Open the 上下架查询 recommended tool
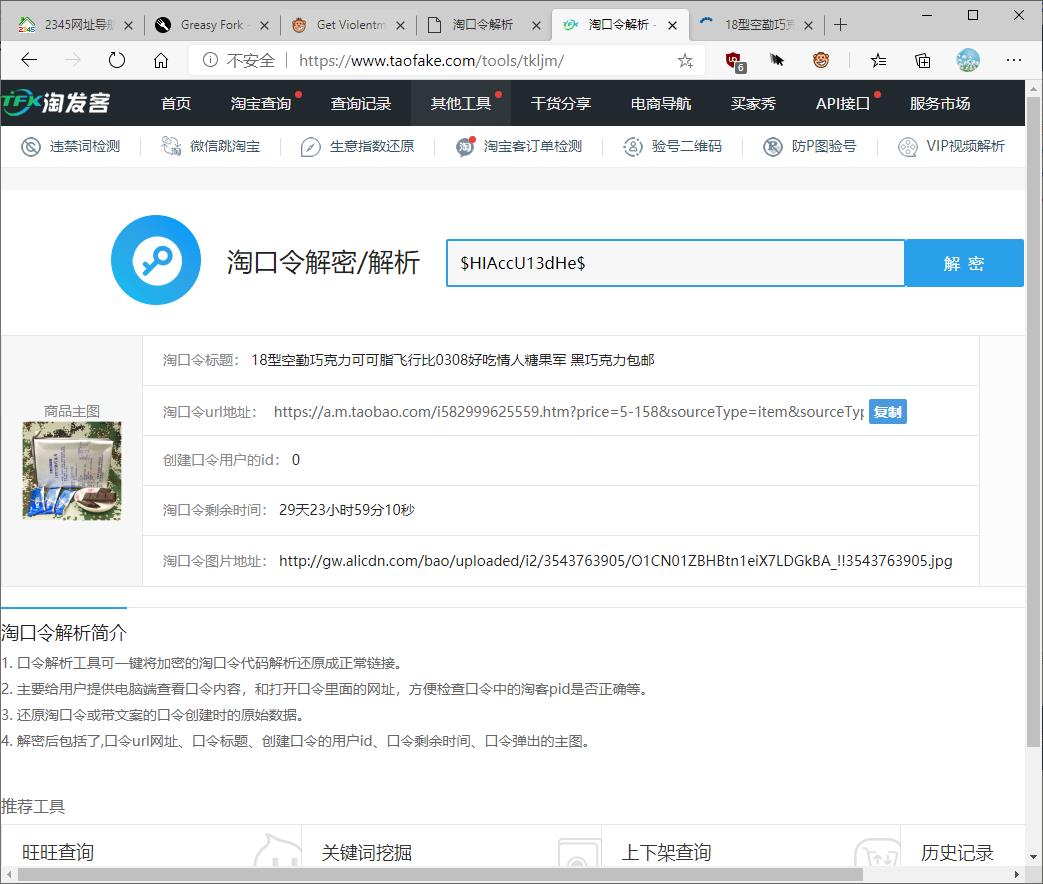This screenshot has width=1043, height=884. coord(666,852)
